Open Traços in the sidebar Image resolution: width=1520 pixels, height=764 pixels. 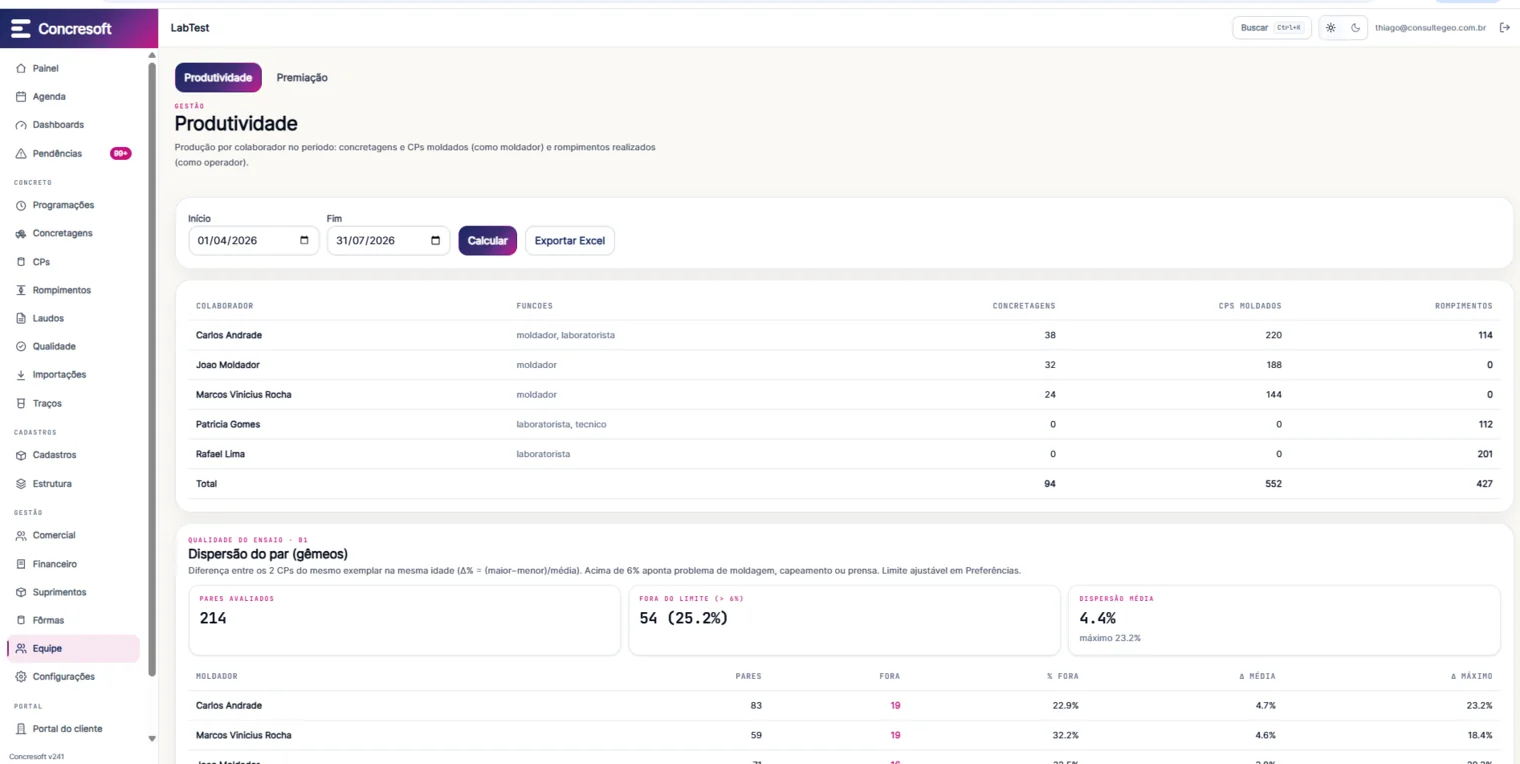tap(47, 403)
